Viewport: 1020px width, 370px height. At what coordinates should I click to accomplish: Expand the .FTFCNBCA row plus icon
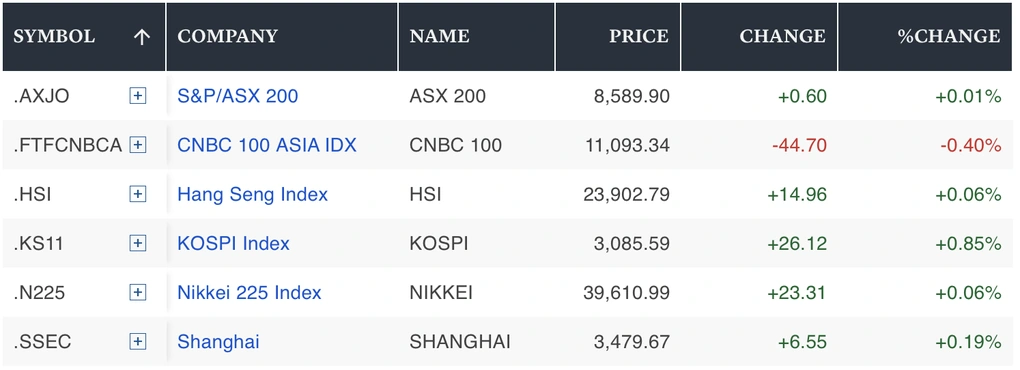137,145
